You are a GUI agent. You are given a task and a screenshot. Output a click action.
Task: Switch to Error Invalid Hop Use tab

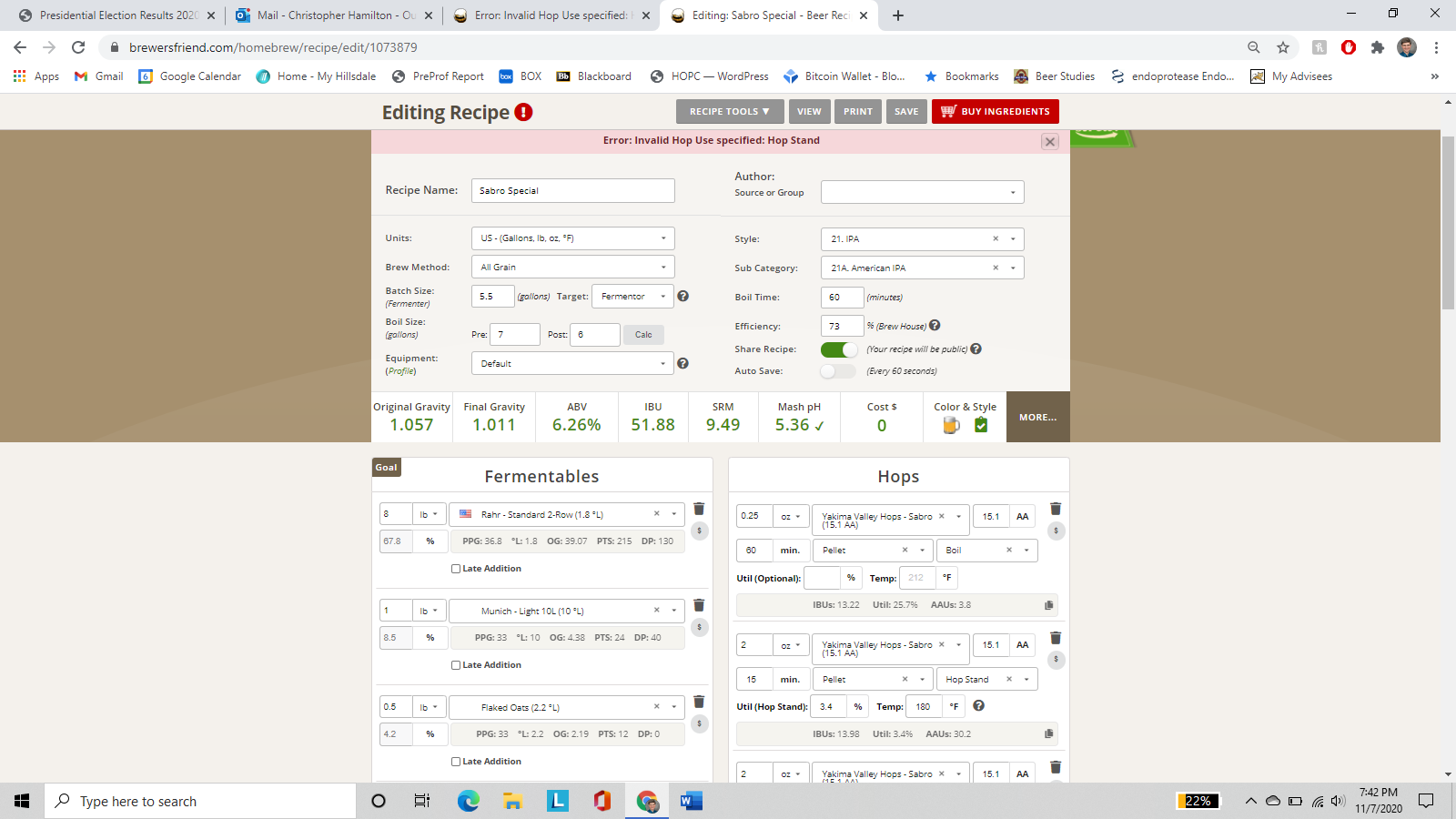(551, 15)
